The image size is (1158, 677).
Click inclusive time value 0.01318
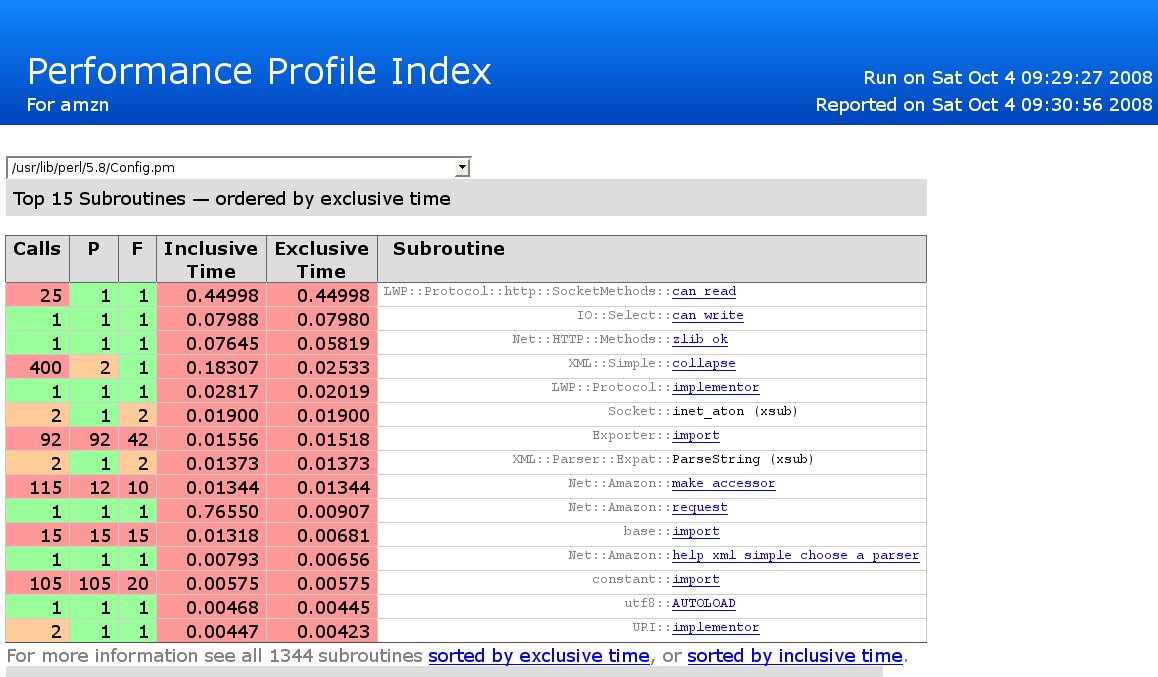(211, 535)
